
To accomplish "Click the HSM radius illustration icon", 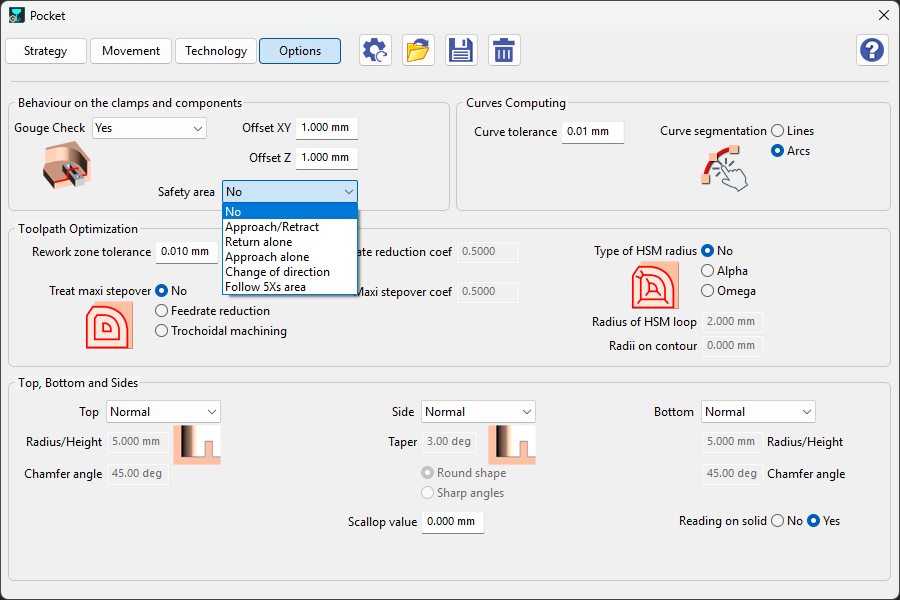I will click(655, 287).
